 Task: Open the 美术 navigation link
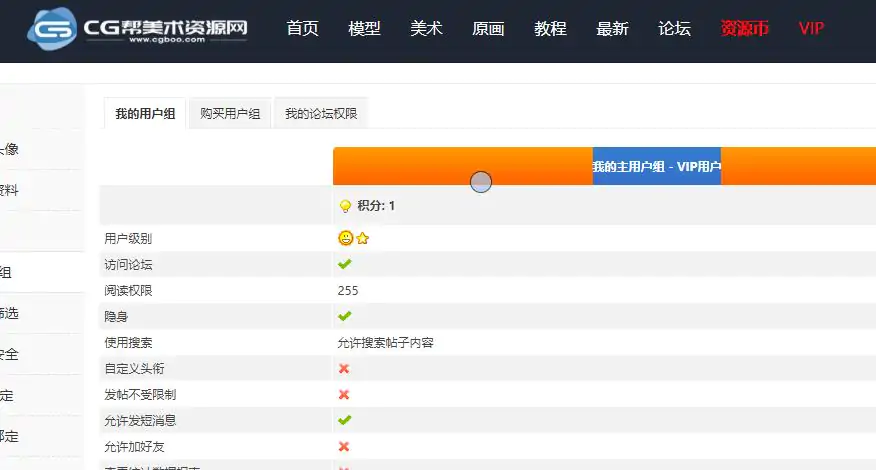pyautogui.click(x=426, y=29)
